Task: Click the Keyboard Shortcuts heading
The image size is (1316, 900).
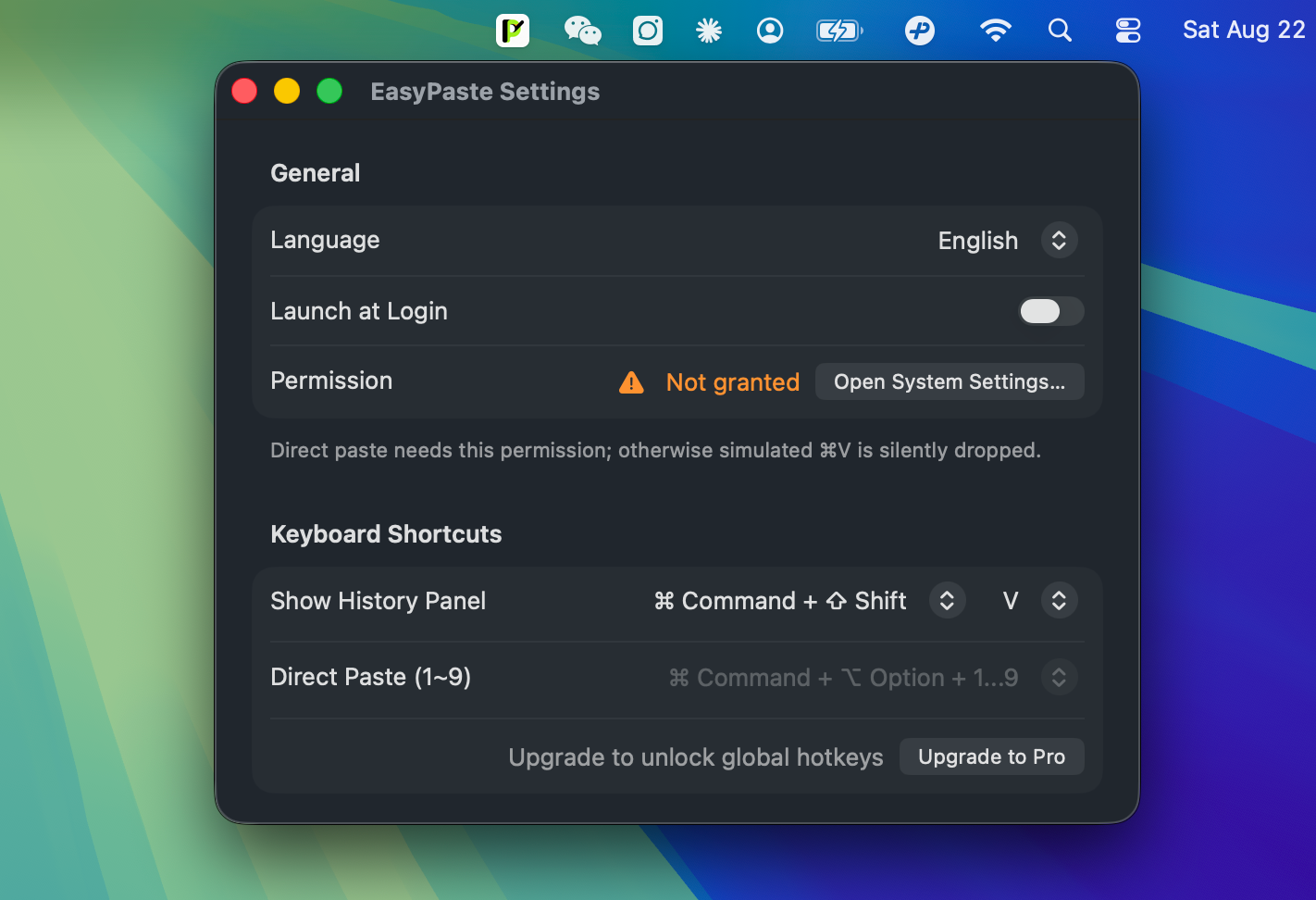Action: [386, 534]
